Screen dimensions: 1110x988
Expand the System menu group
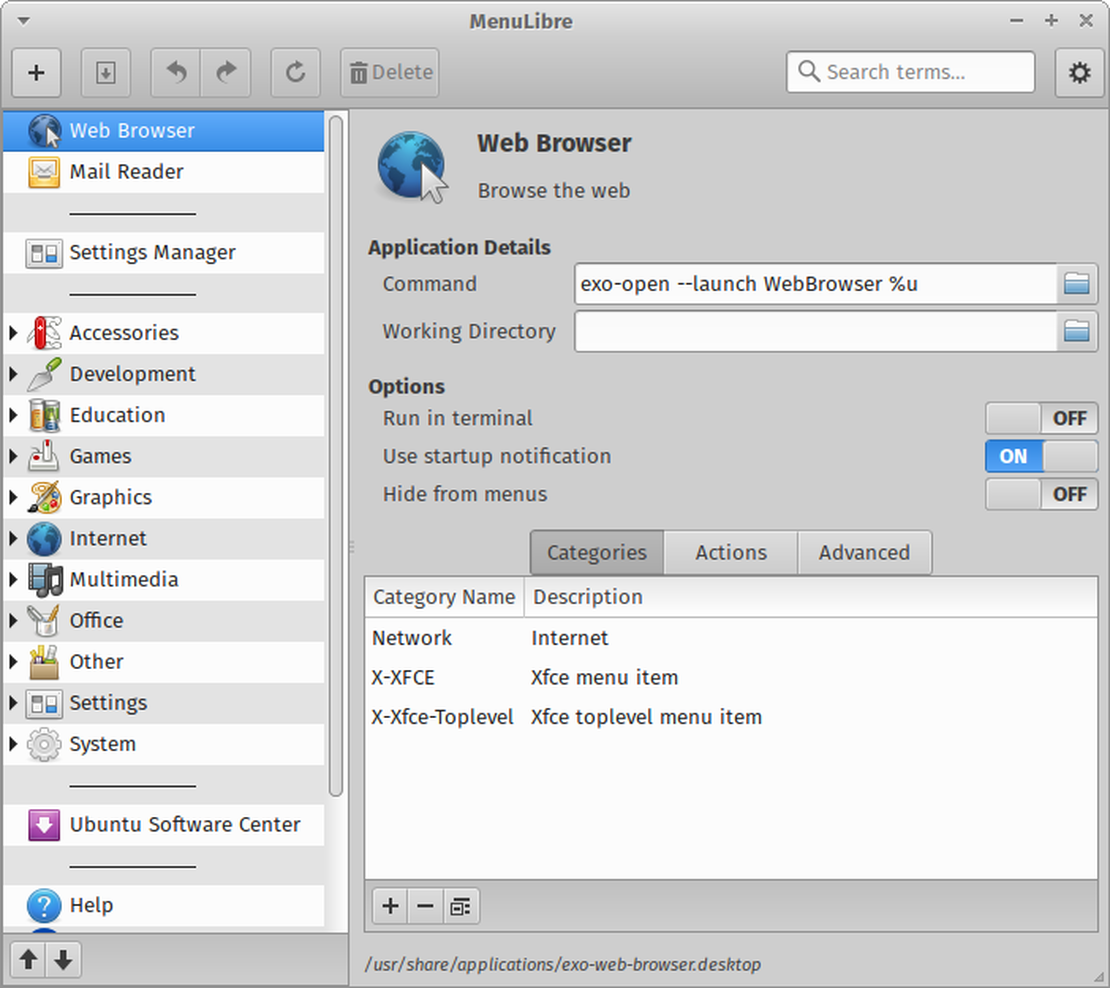point(12,744)
